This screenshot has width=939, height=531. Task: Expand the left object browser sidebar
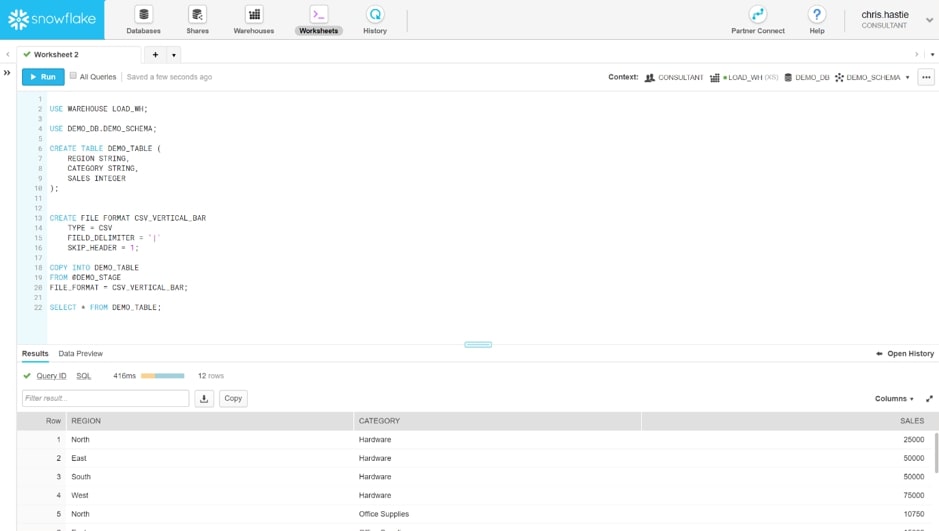tap(7, 73)
